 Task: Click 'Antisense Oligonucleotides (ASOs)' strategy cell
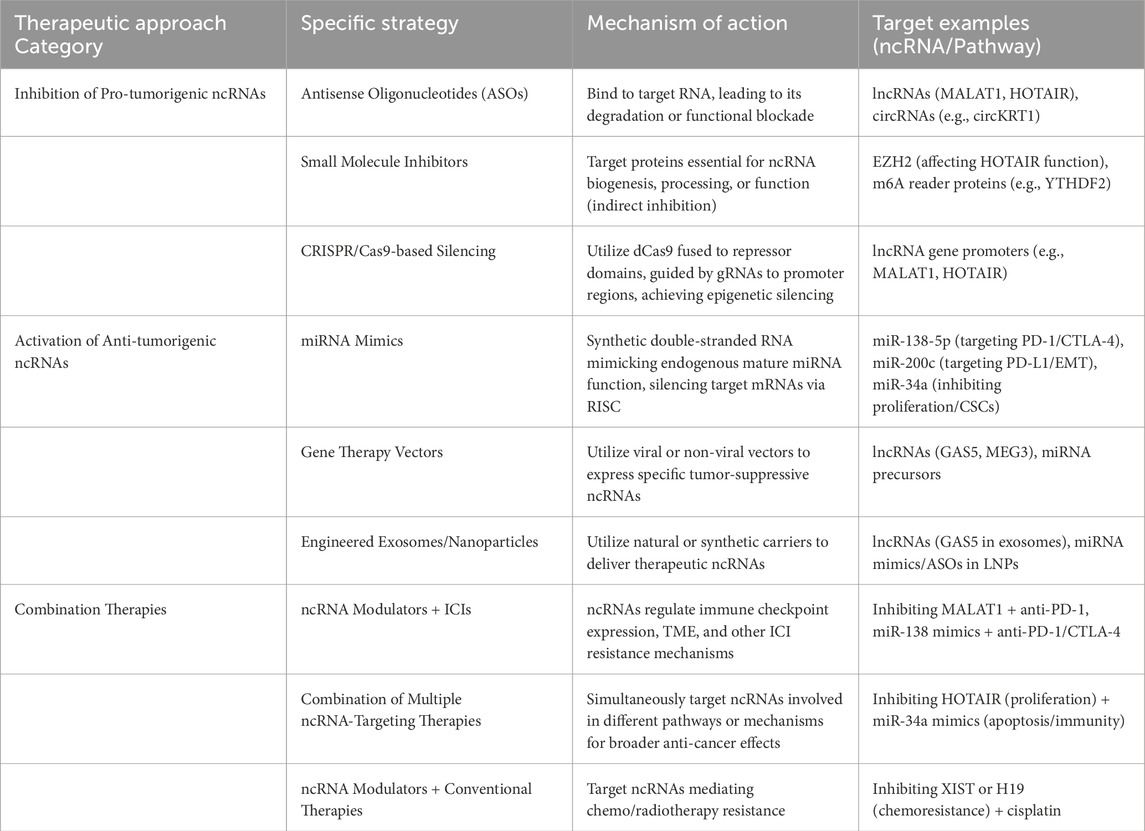coord(413,94)
